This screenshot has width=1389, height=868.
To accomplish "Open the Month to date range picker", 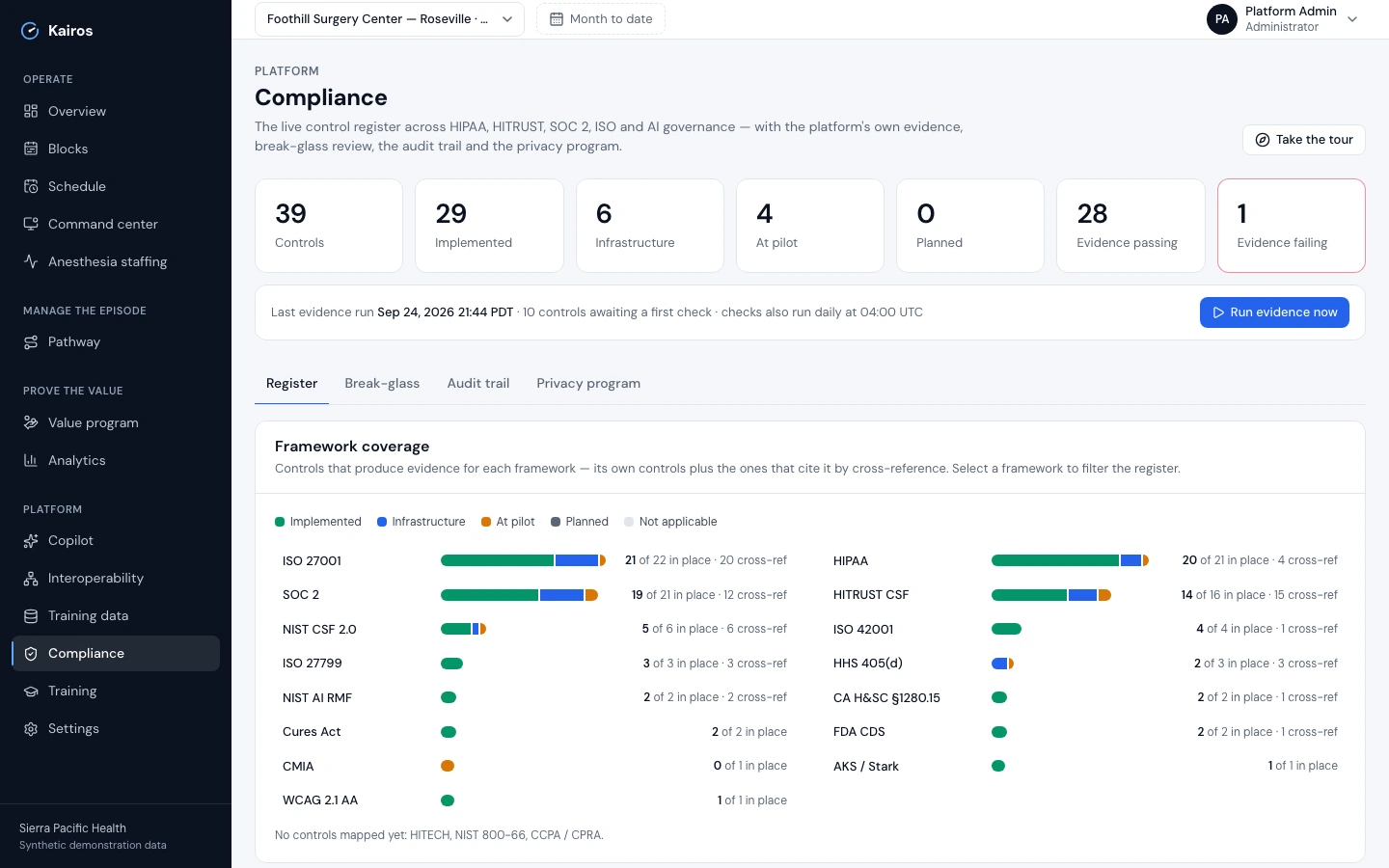I will tap(601, 19).
